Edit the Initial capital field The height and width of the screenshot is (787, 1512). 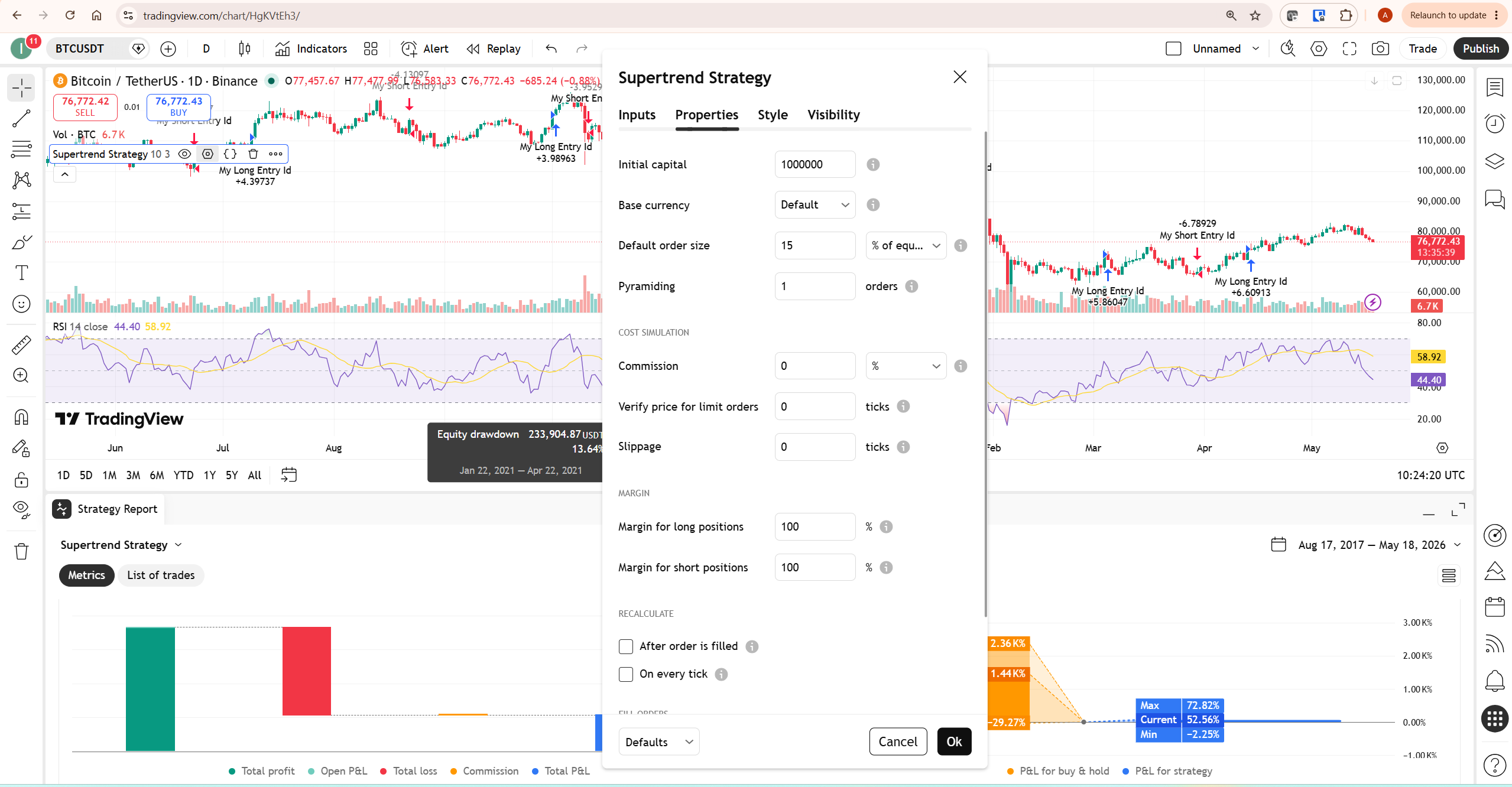pos(815,164)
